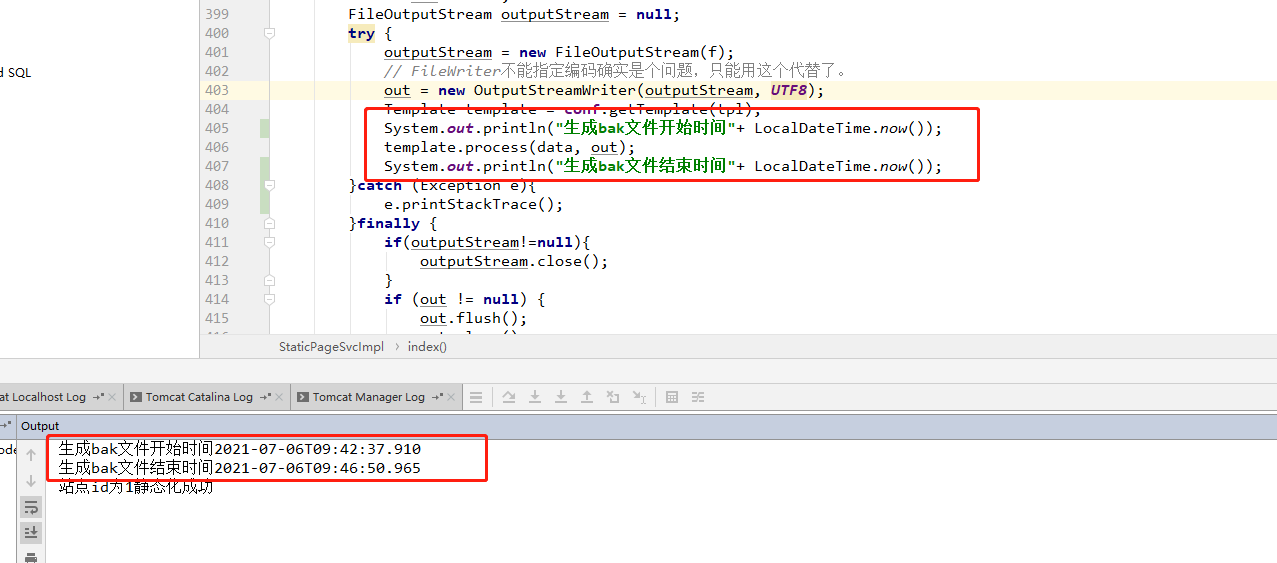Click 'if(outputStream!=null){' on line 411
Viewport: 1277px width, 563px height.
[487, 242]
